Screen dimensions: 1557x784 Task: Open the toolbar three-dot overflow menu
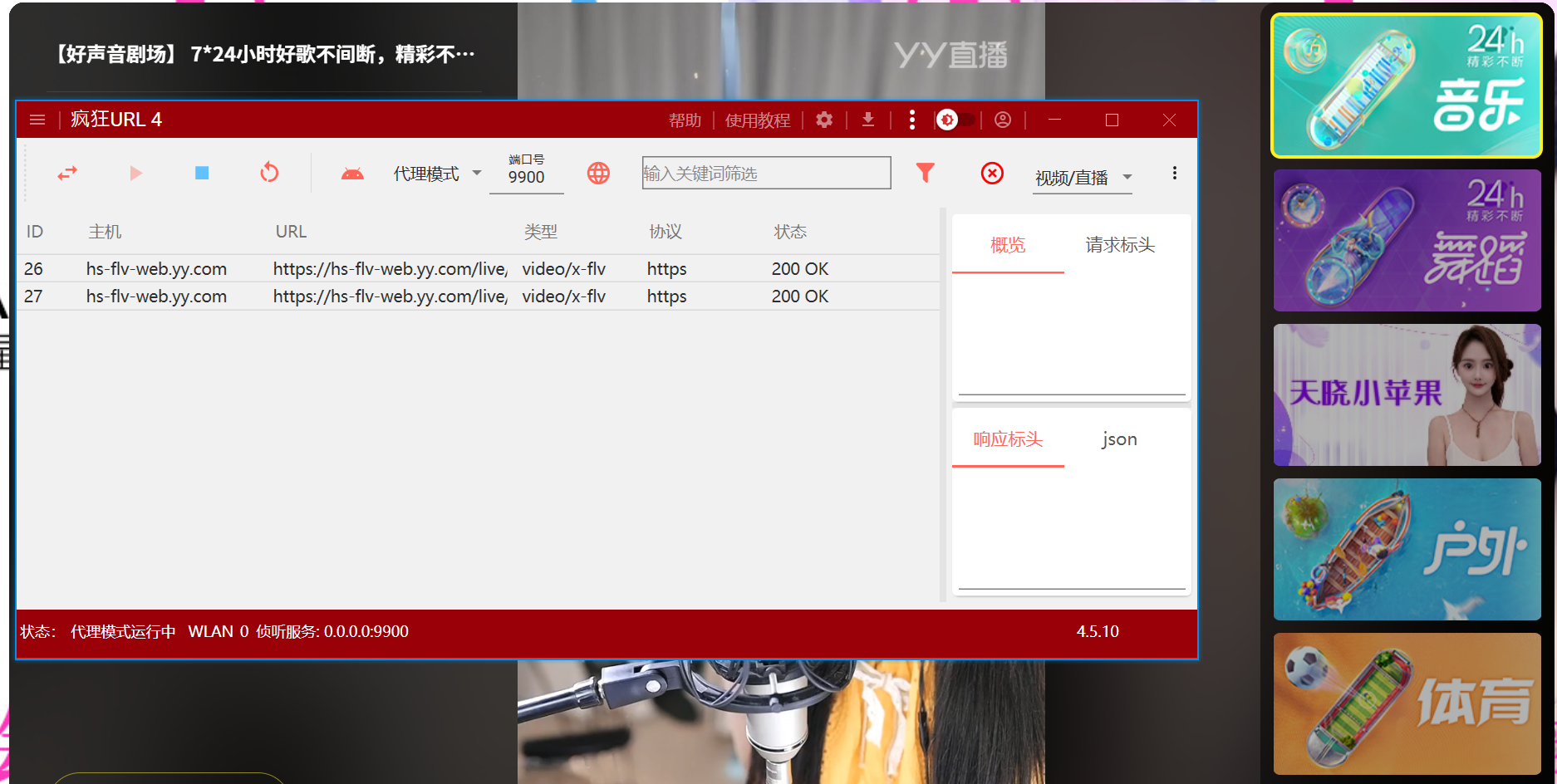coord(1174,173)
